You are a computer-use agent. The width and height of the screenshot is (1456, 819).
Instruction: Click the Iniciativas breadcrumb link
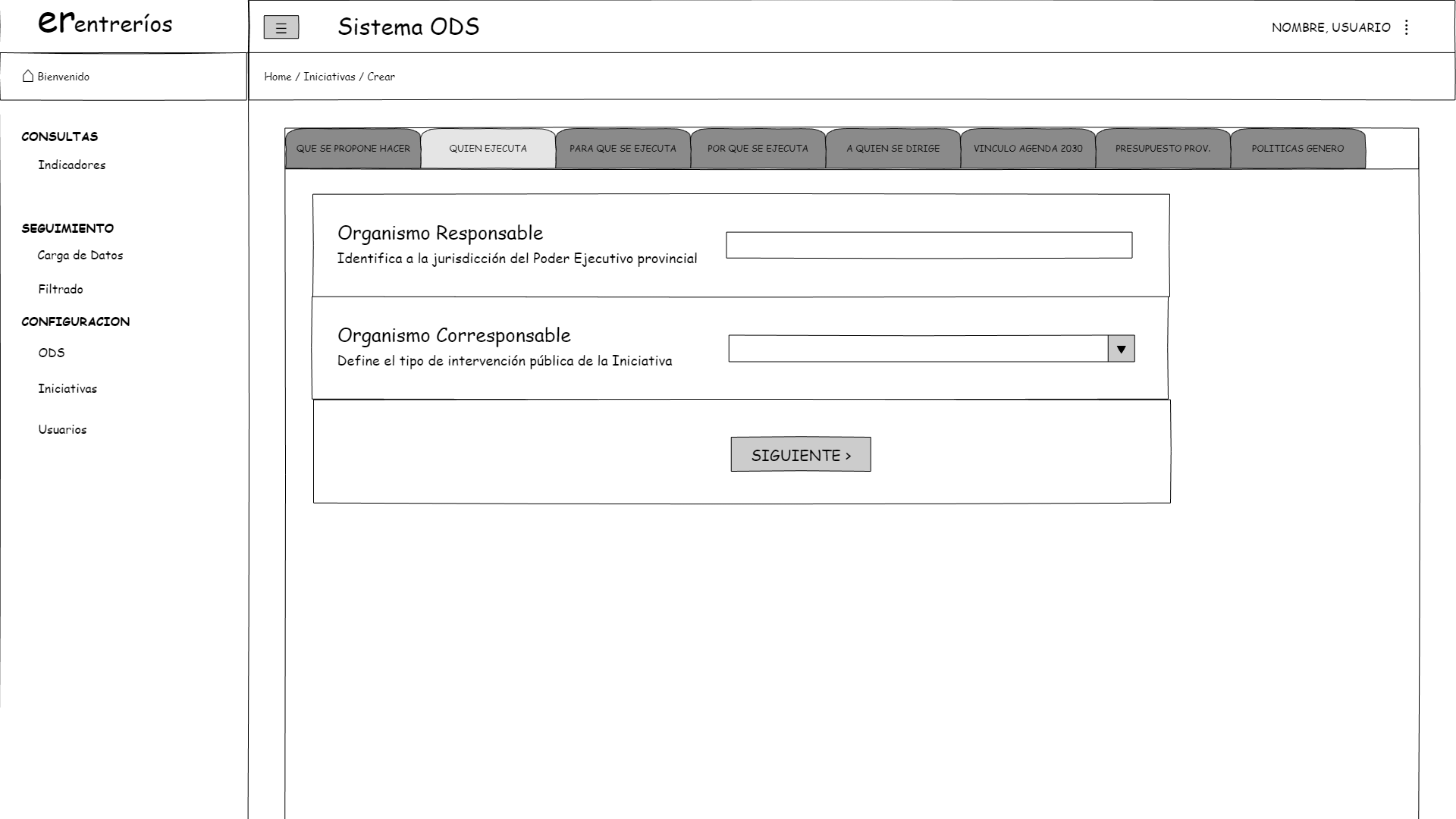pos(329,77)
